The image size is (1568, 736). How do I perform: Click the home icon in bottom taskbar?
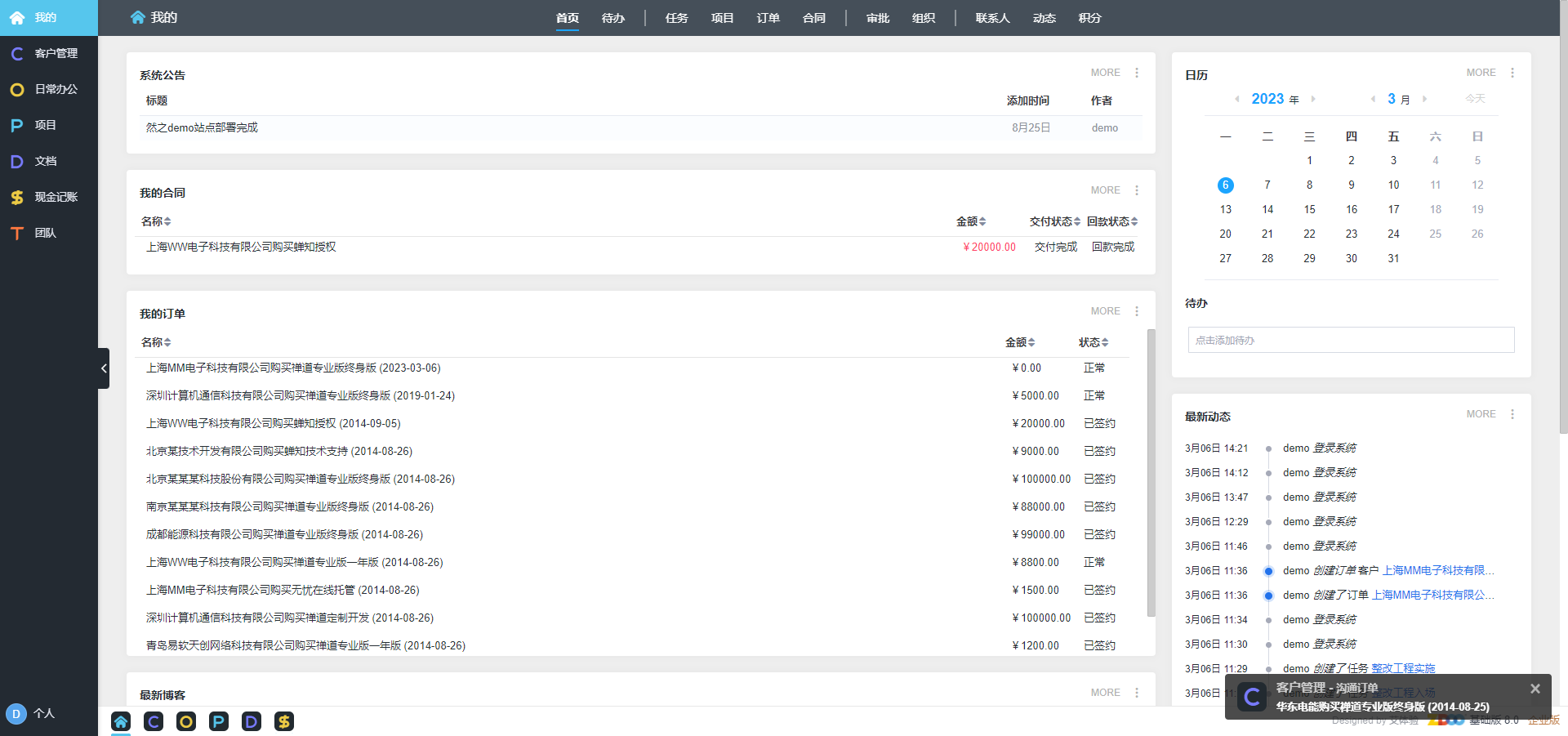pos(121,721)
